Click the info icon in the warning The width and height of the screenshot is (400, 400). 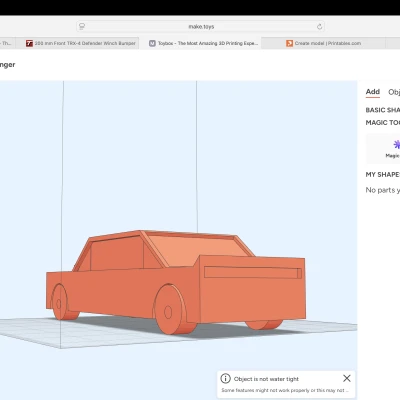[x=225, y=379]
